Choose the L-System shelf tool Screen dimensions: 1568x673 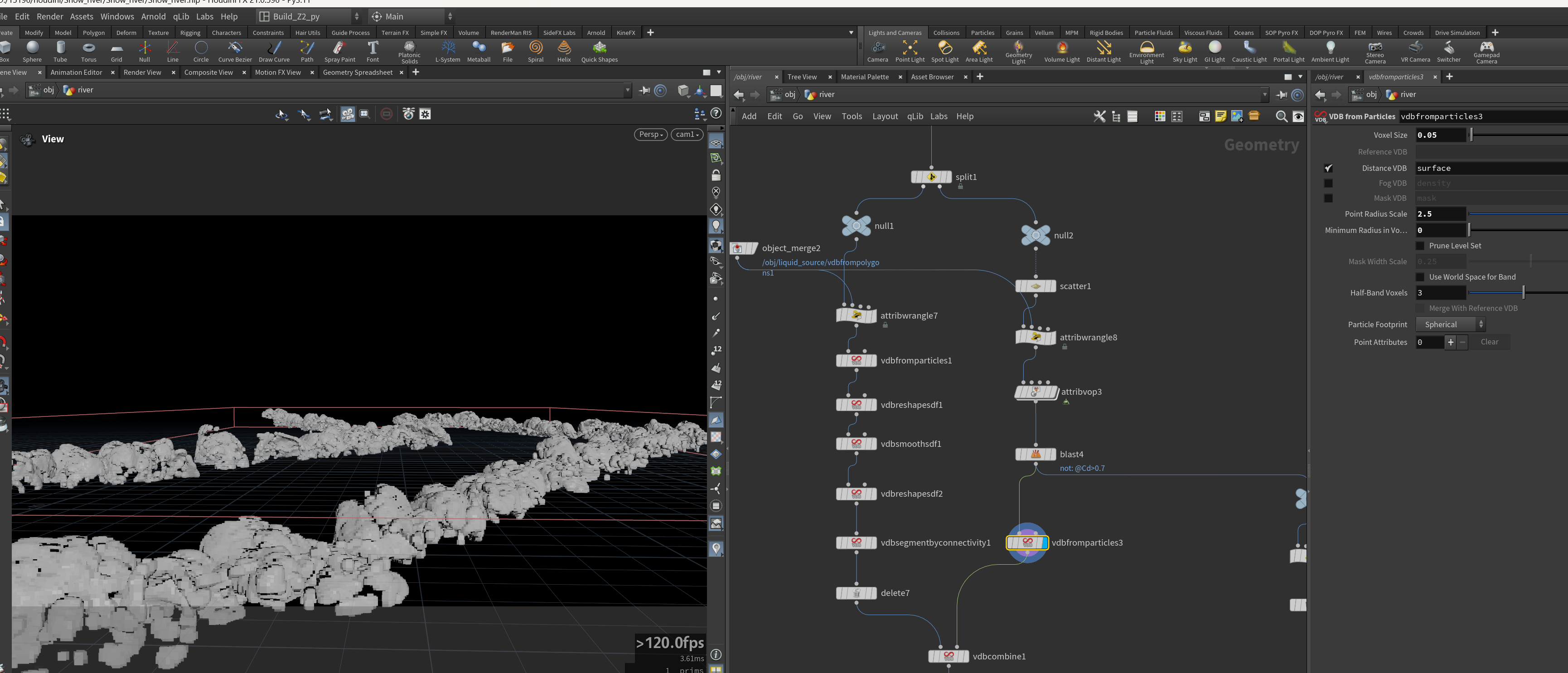(x=448, y=51)
